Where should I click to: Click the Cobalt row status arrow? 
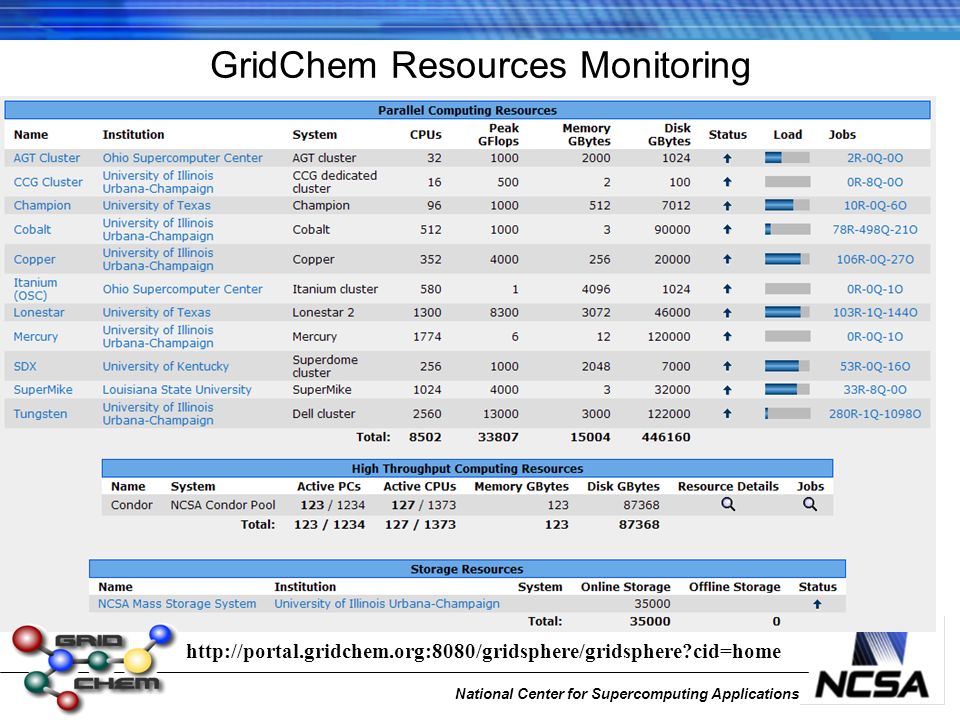727,230
